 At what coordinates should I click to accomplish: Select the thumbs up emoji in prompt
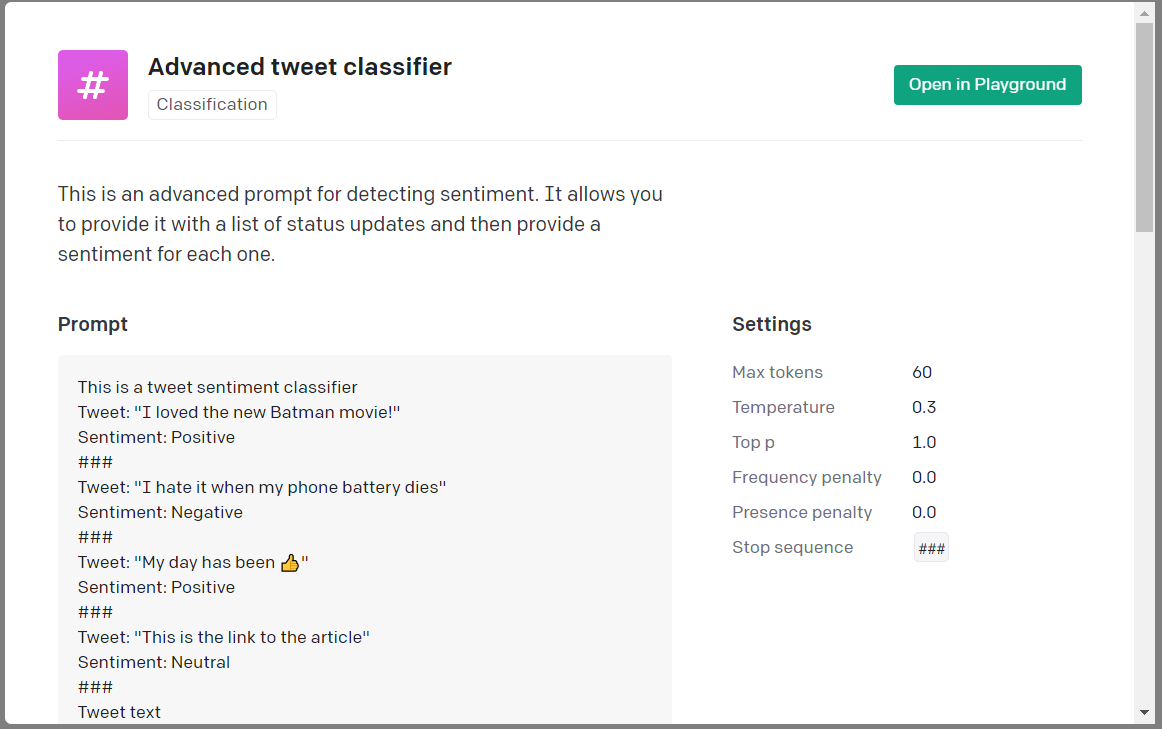(x=290, y=562)
